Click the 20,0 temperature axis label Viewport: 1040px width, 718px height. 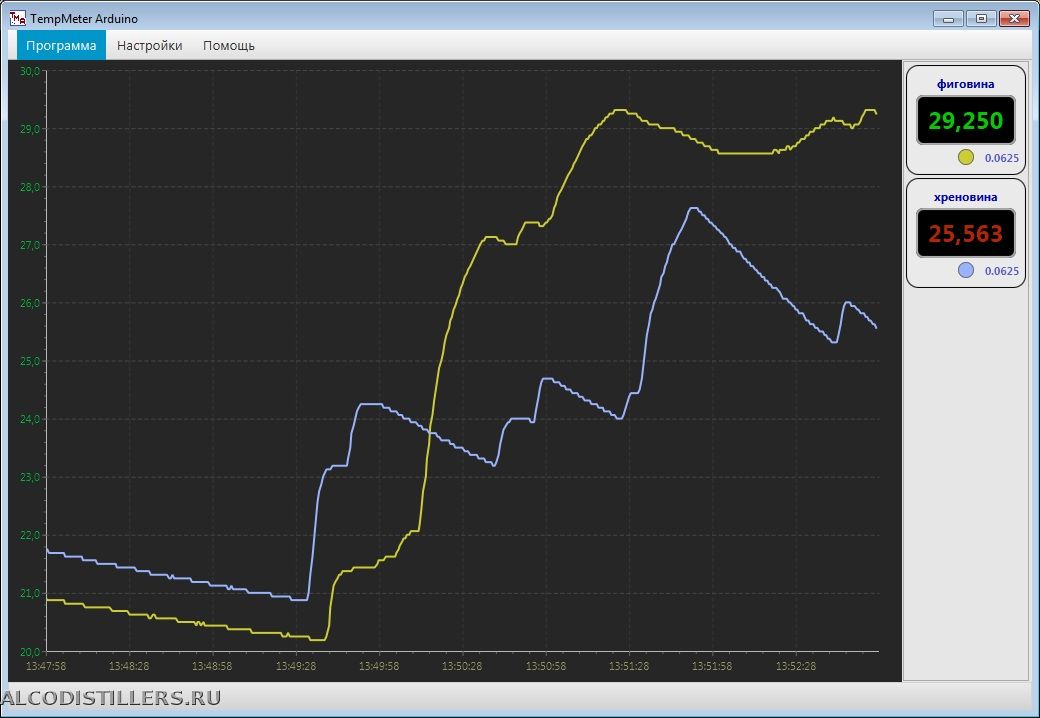pos(31,651)
